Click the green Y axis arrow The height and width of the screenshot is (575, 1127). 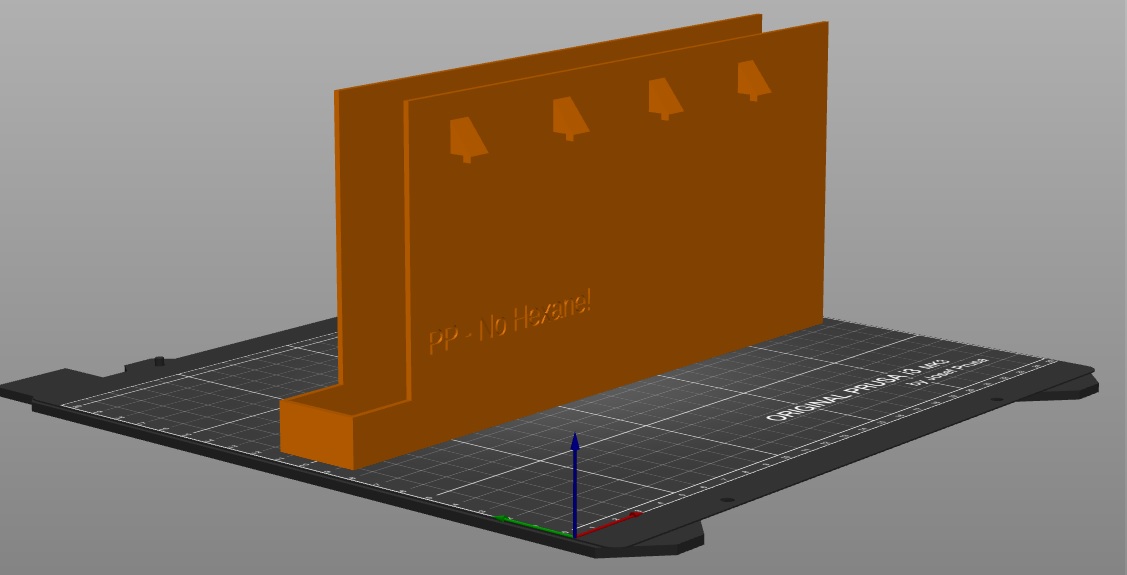533,526
